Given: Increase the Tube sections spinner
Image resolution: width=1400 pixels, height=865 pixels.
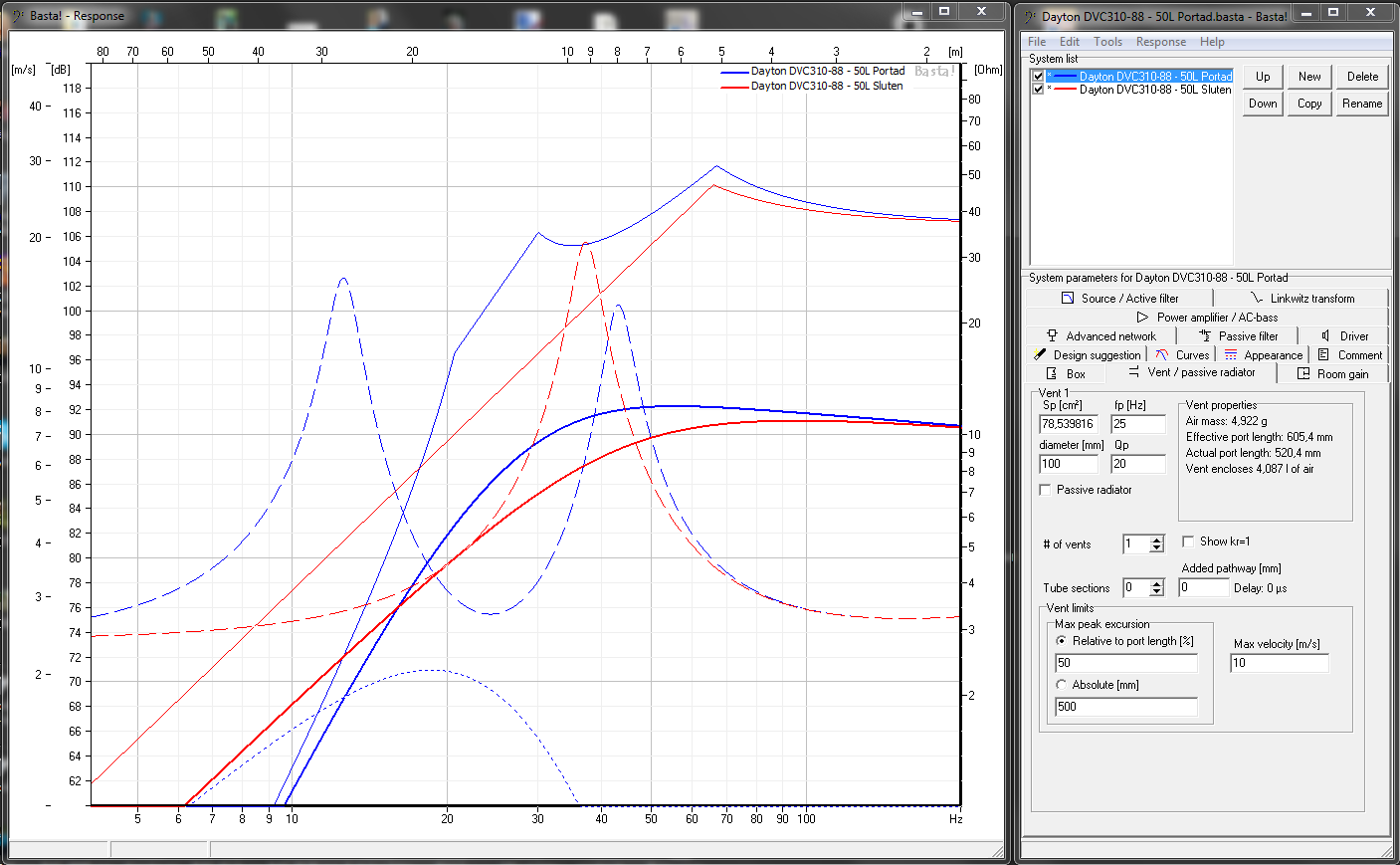Looking at the screenshot, I should pos(1156,583).
